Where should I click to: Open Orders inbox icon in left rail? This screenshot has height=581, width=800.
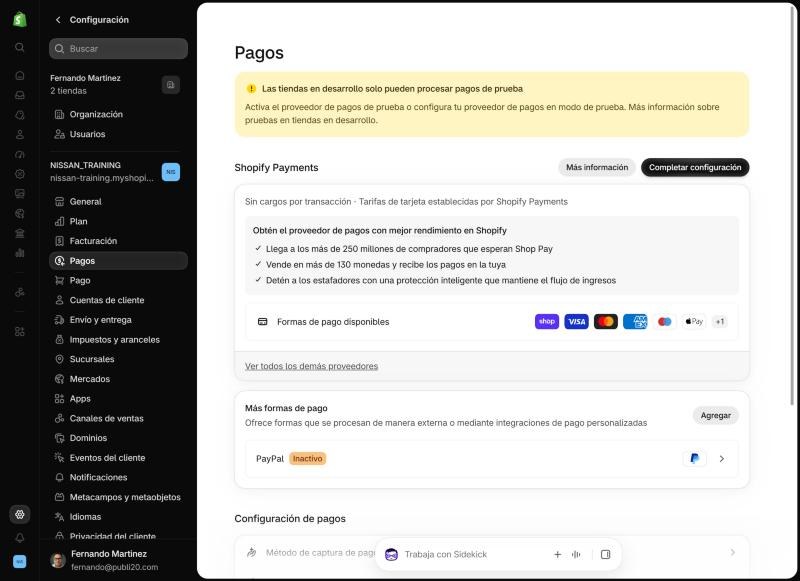point(19,95)
